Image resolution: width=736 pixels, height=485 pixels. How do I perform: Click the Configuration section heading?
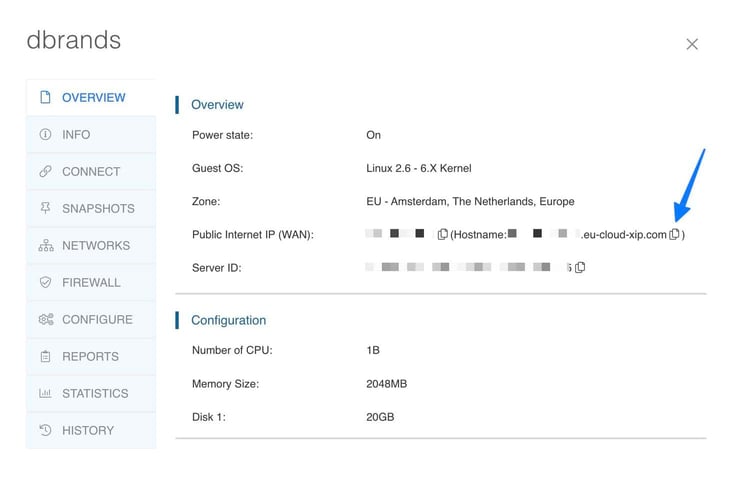click(229, 320)
